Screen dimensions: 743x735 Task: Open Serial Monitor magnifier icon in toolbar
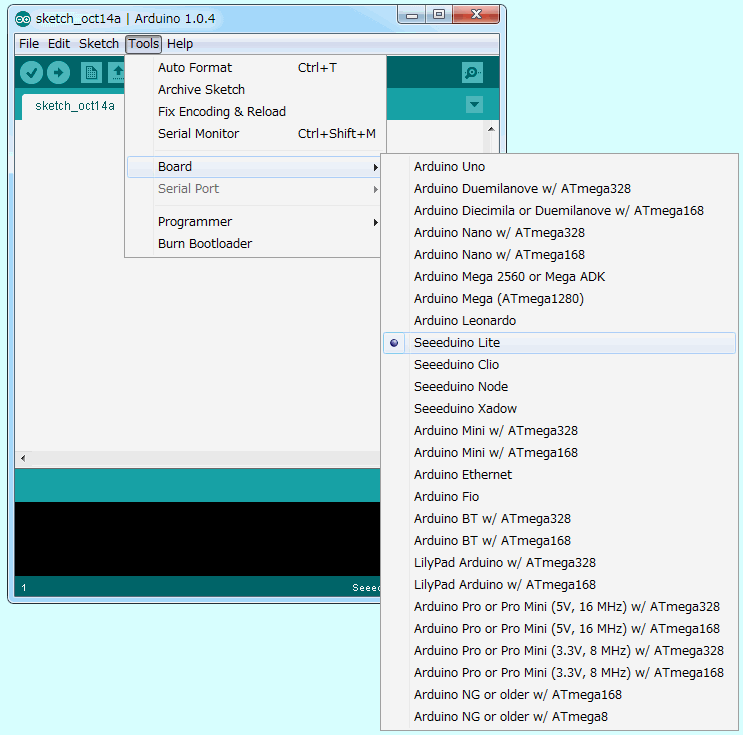472,73
